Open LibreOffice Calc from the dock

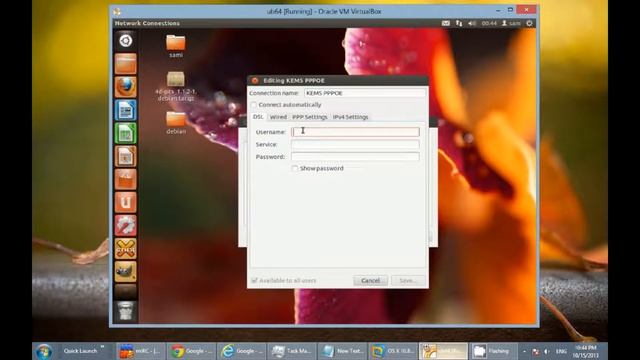click(125, 133)
